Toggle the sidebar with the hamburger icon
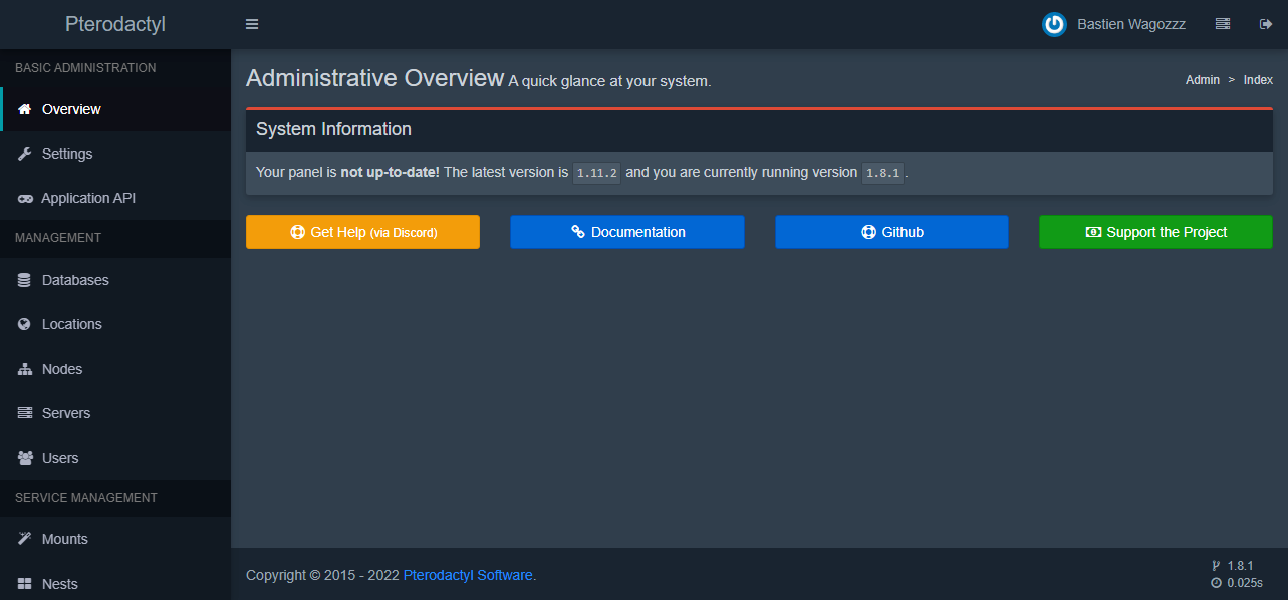The width and height of the screenshot is (1288, 600). click(x=252, y=24)
